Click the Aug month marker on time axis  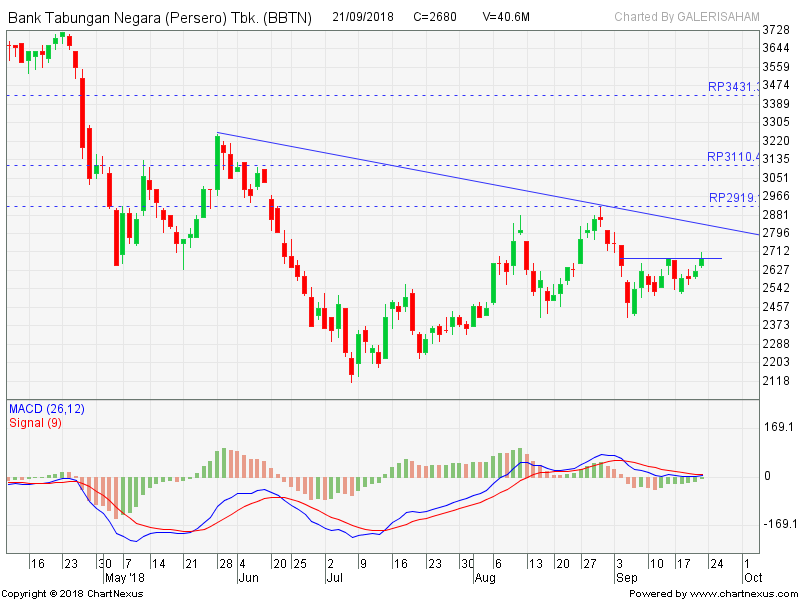pos(484,577)
